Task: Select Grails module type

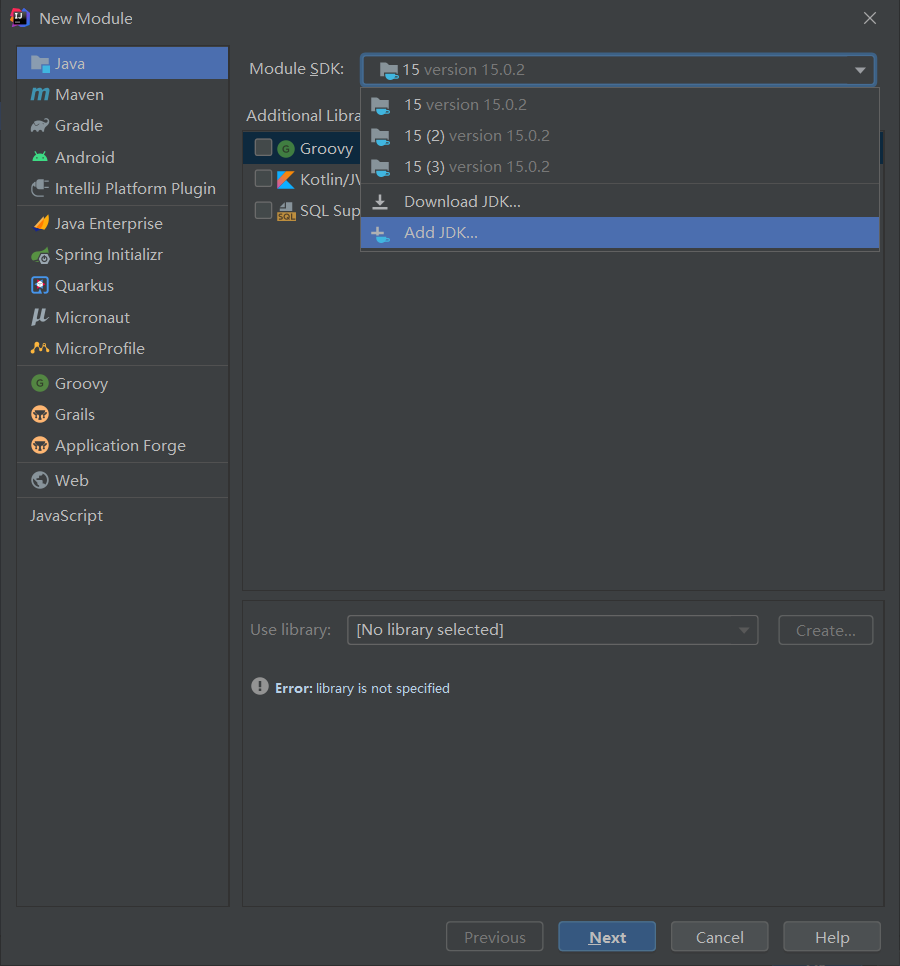Action: tap(123, 414)
